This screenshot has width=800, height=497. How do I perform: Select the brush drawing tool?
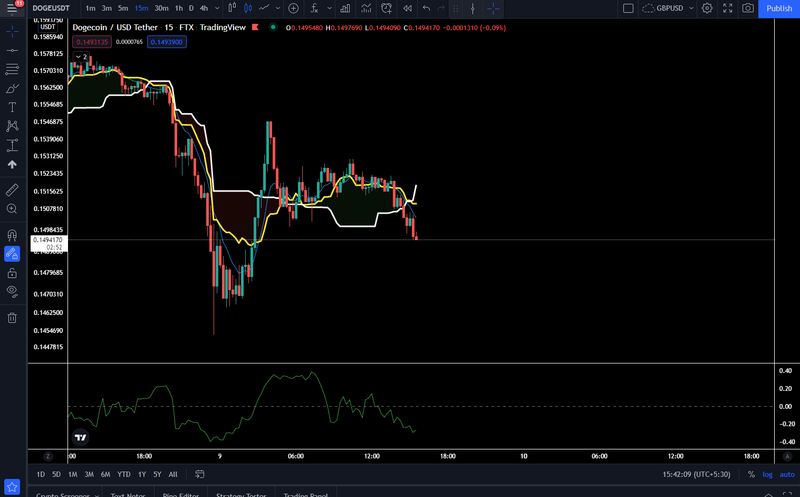(x=12, y=88)
